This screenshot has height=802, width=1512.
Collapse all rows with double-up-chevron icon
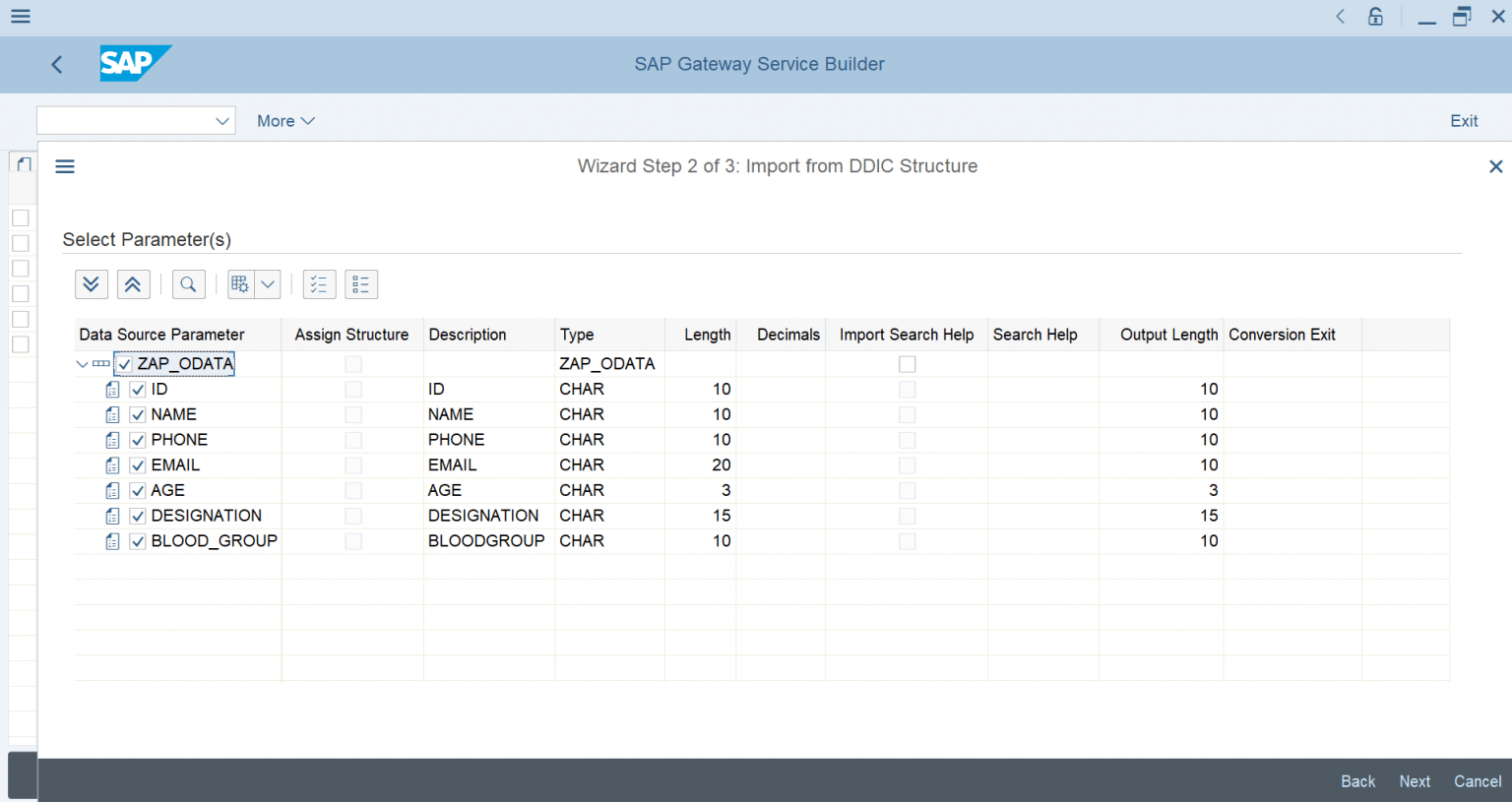tap(133, 283)
